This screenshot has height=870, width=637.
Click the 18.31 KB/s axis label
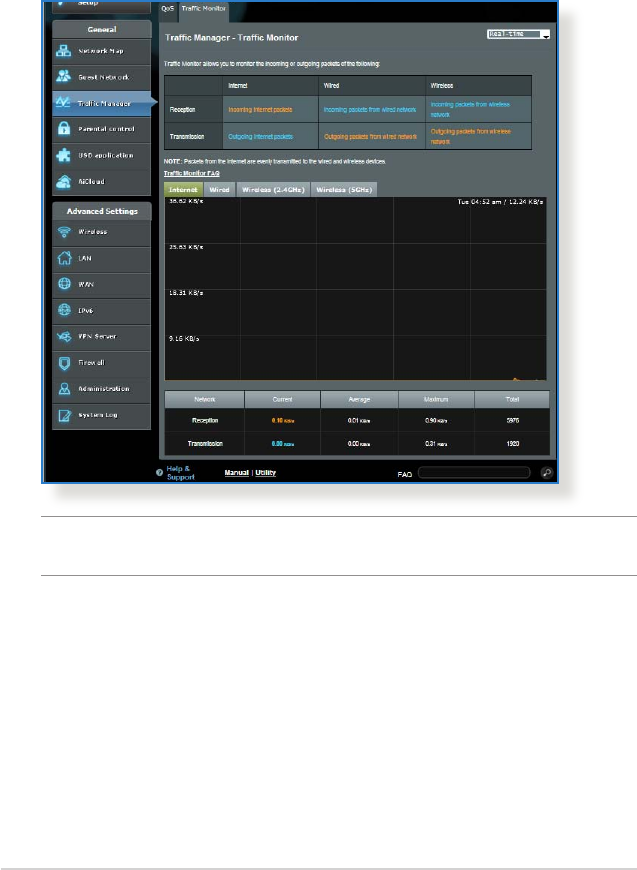[186, 292]
